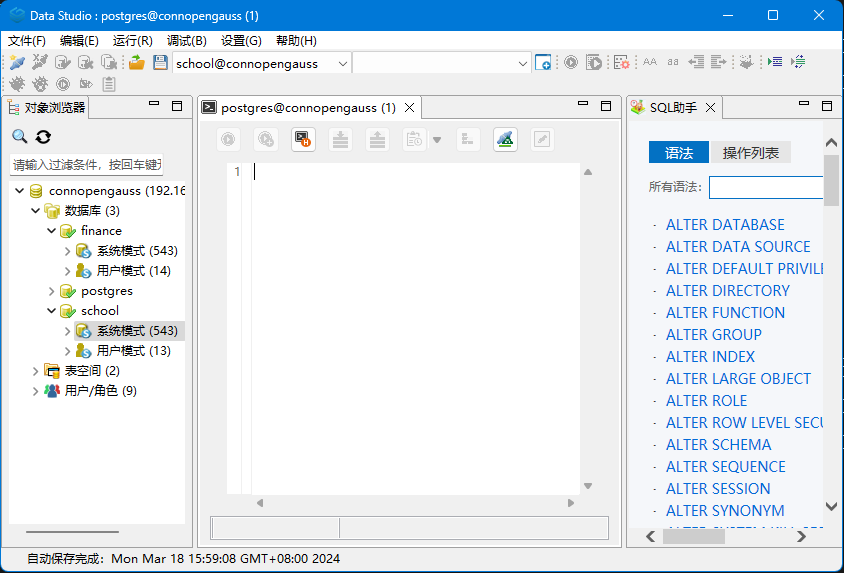
Task: Collapse the finance database node
Action: pos(52,230)
